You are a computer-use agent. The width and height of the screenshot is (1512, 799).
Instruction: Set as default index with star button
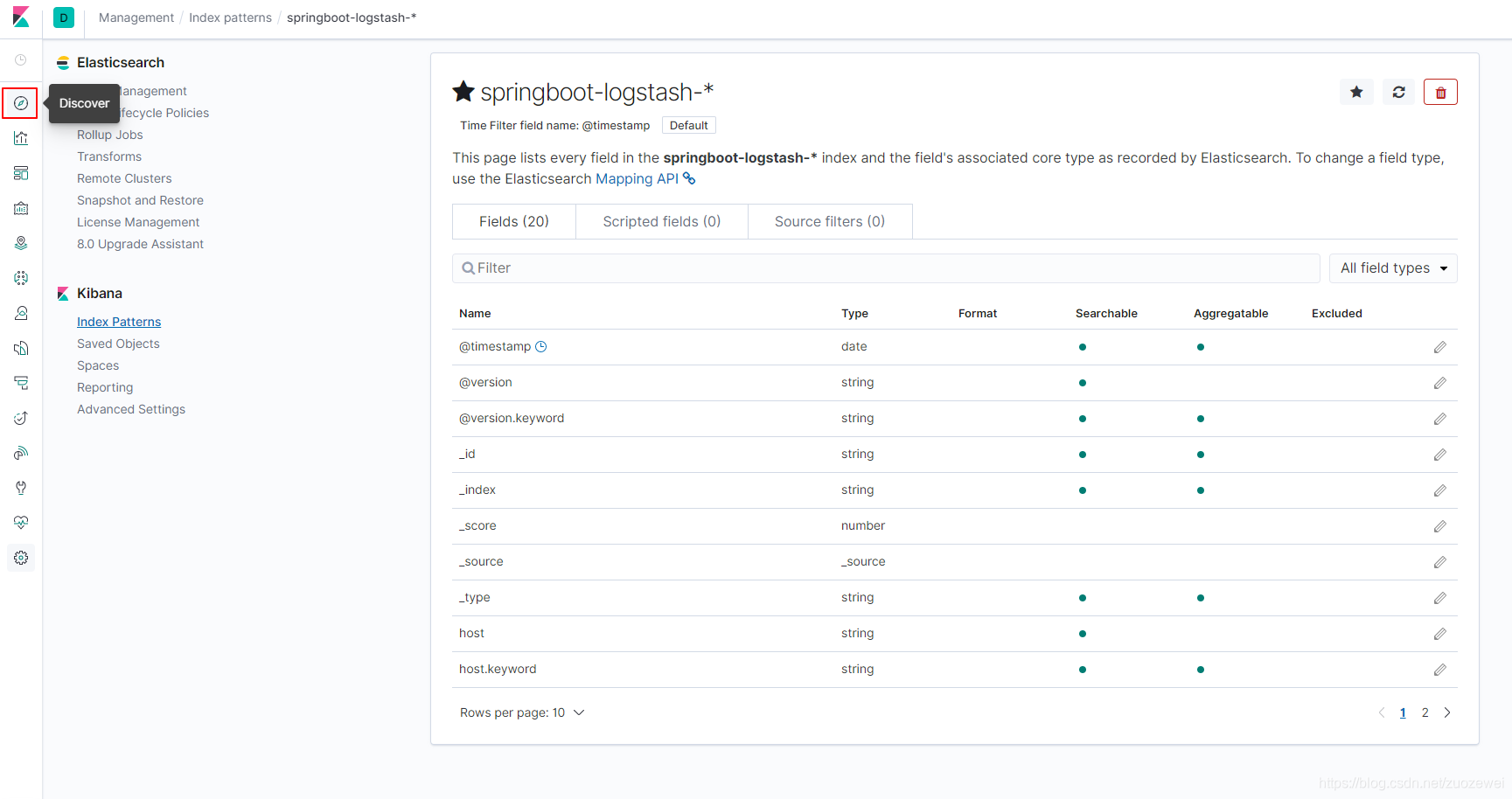pos(1356,92)
